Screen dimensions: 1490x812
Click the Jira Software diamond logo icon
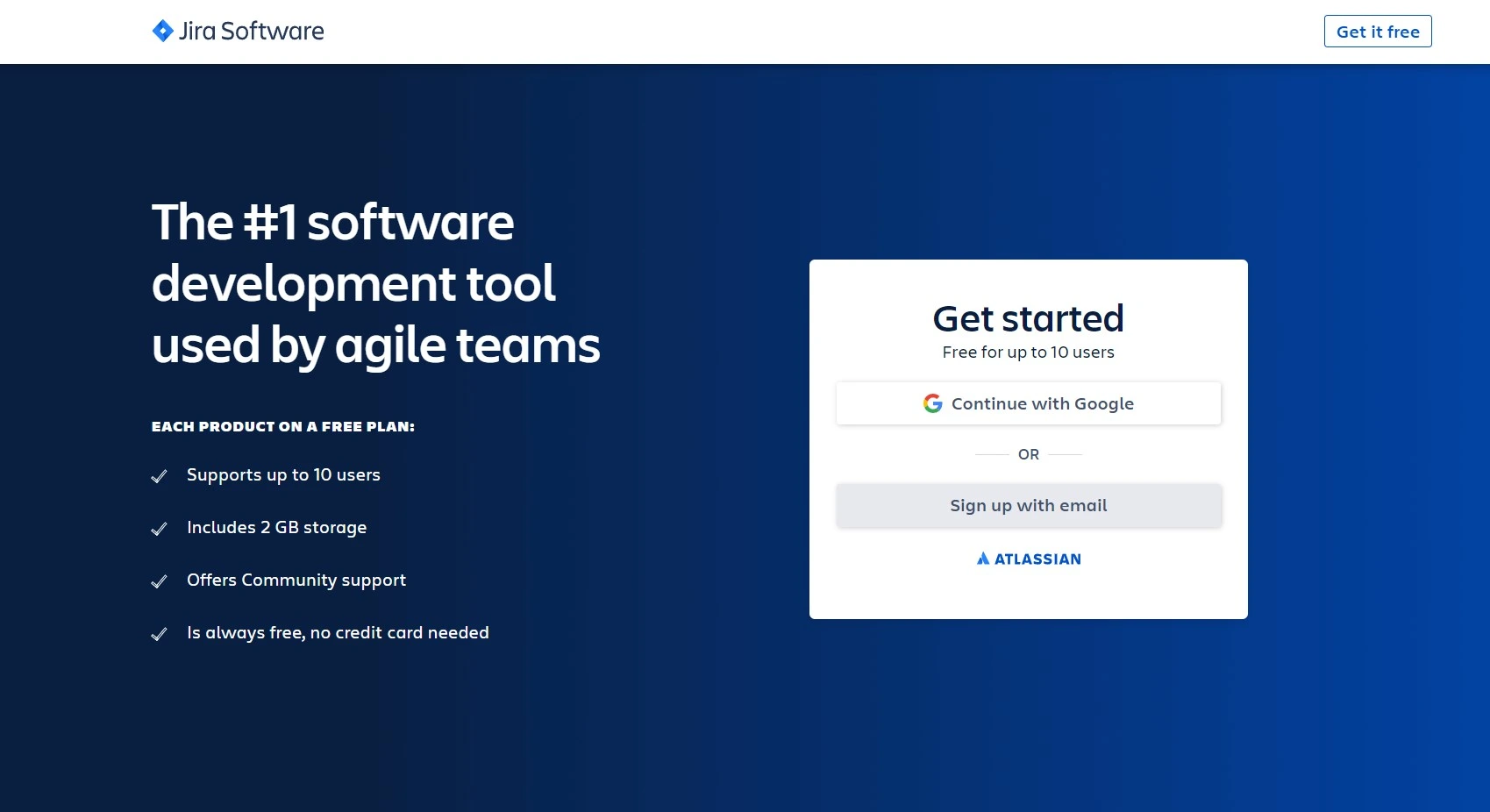[162, 31]
